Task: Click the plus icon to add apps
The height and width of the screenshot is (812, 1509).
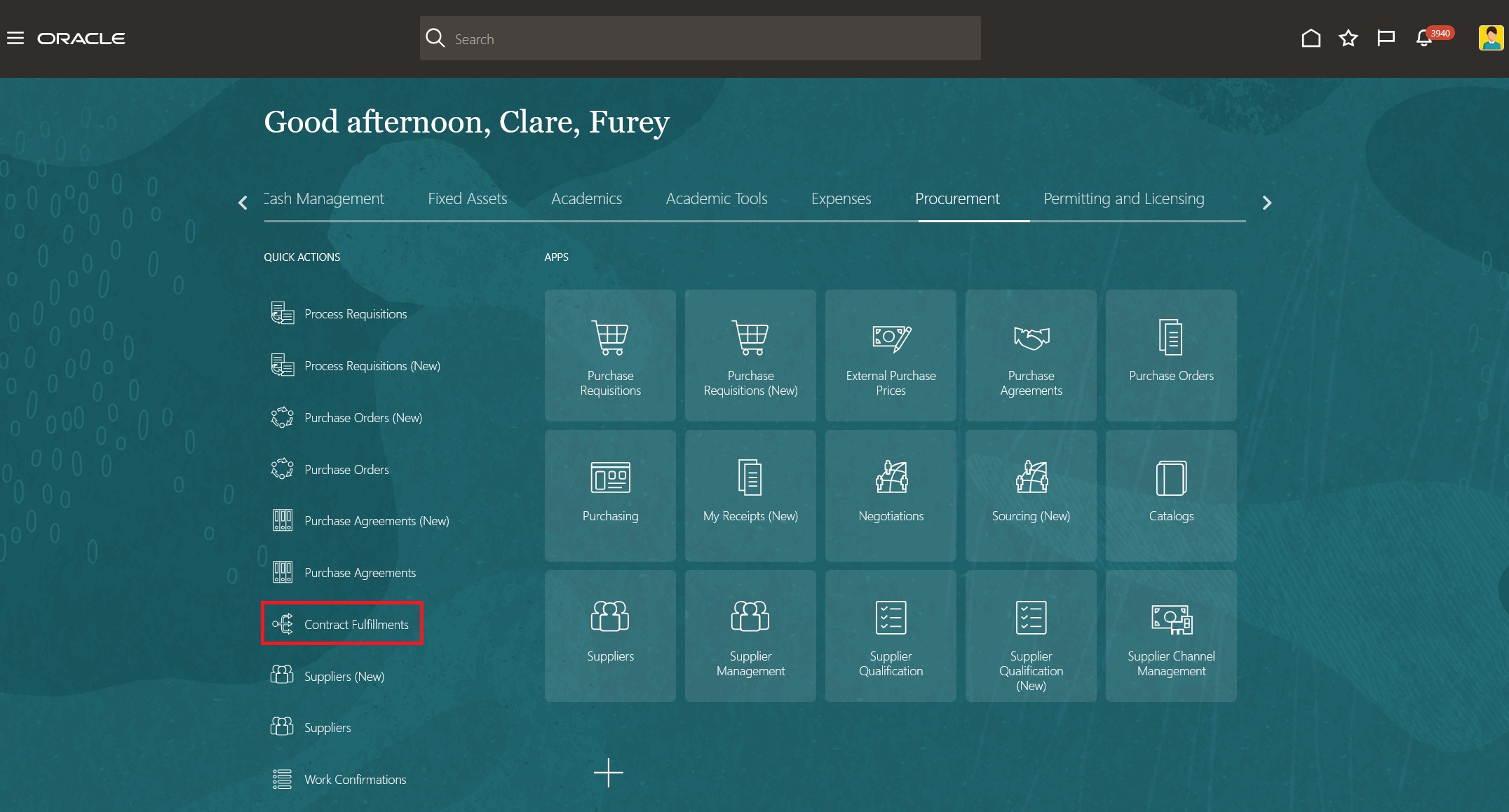Action: point(608,773)
